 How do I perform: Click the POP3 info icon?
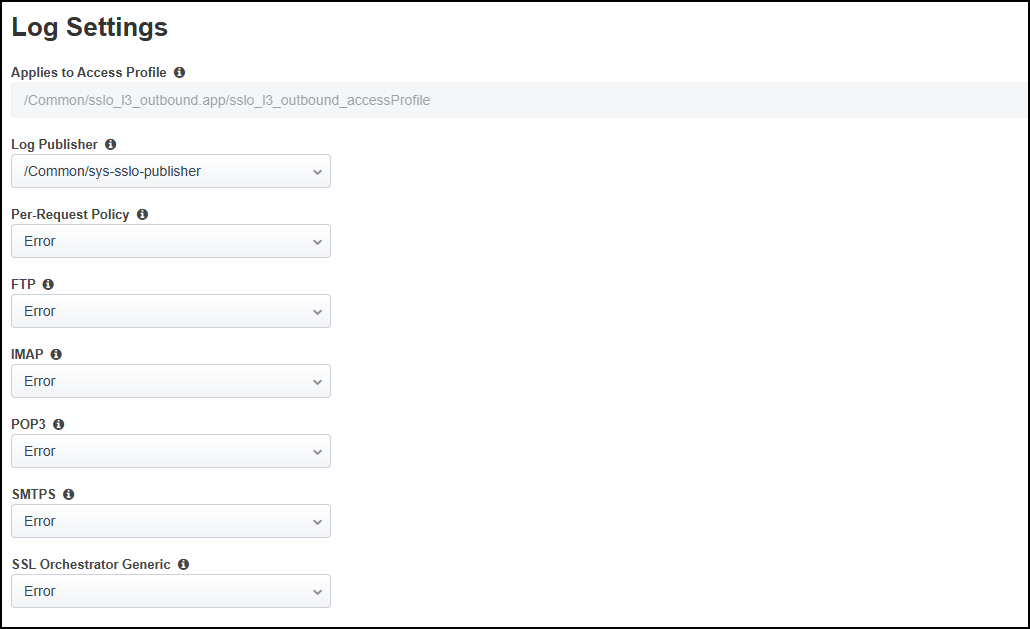[x=58, y=425]
